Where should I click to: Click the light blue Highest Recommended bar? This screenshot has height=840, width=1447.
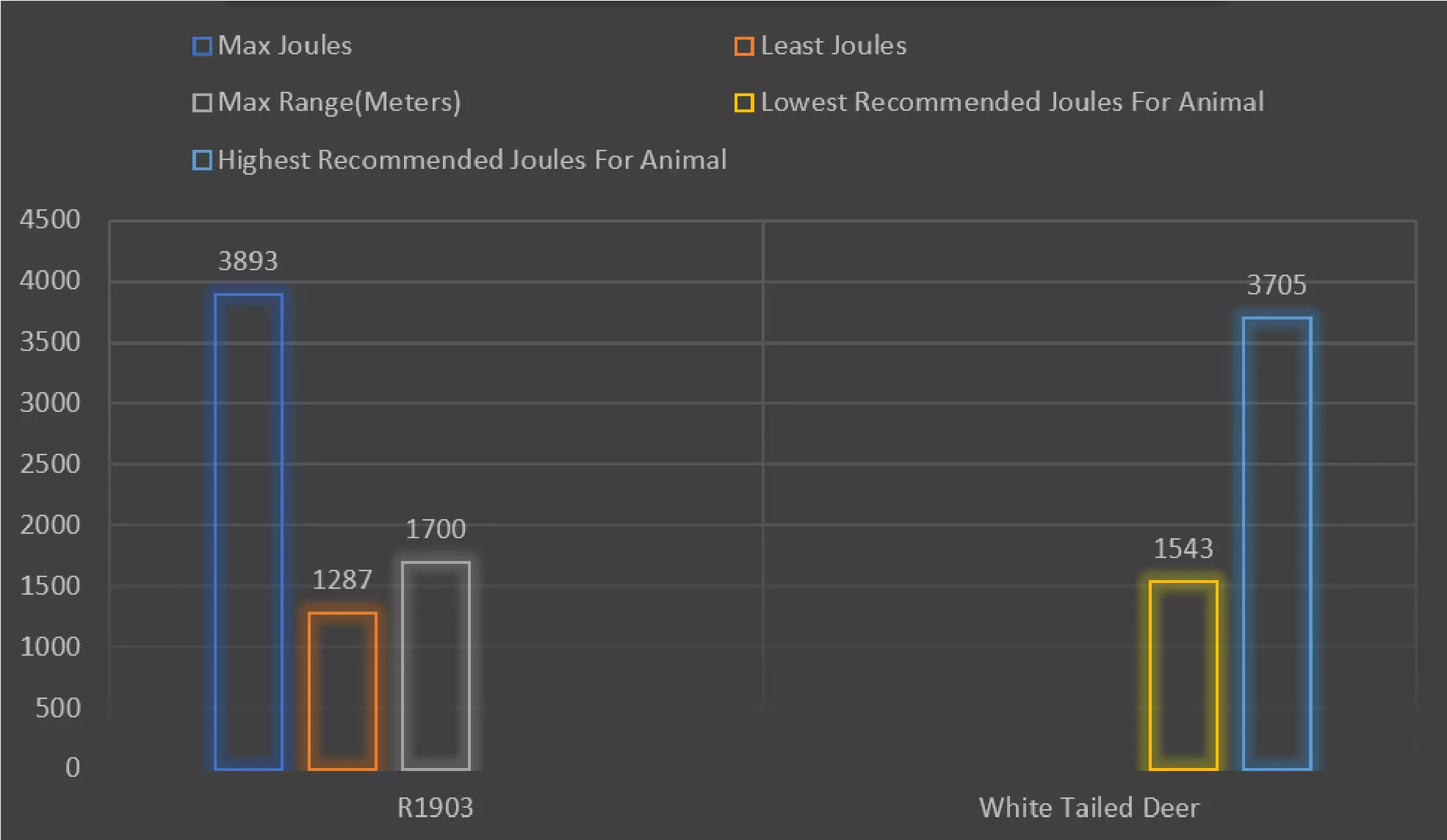pyautogui.click(x=1277, y=543)
